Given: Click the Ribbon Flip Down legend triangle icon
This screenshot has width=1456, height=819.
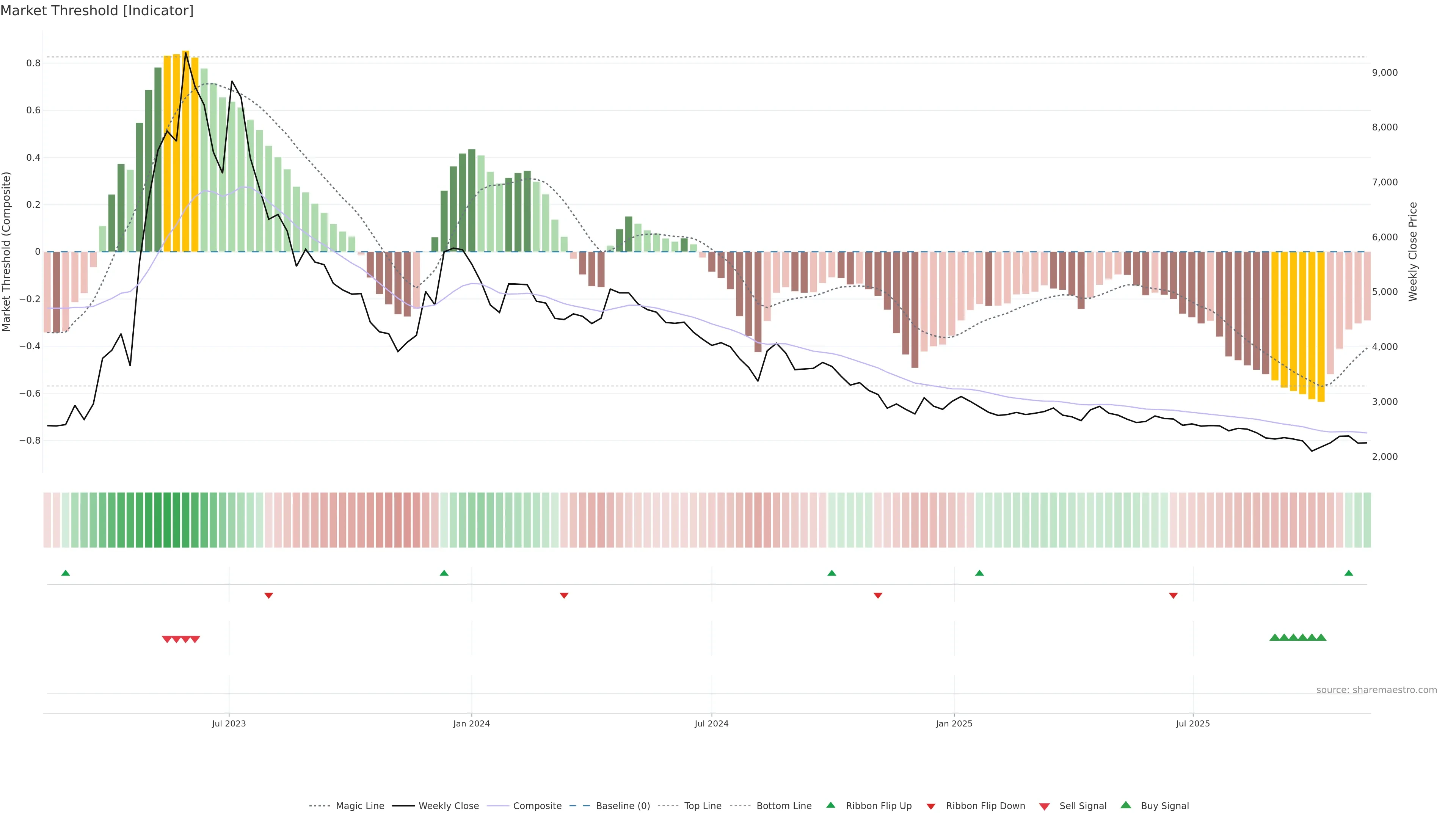Looking at the screenshot, I should tap(931, 806).
